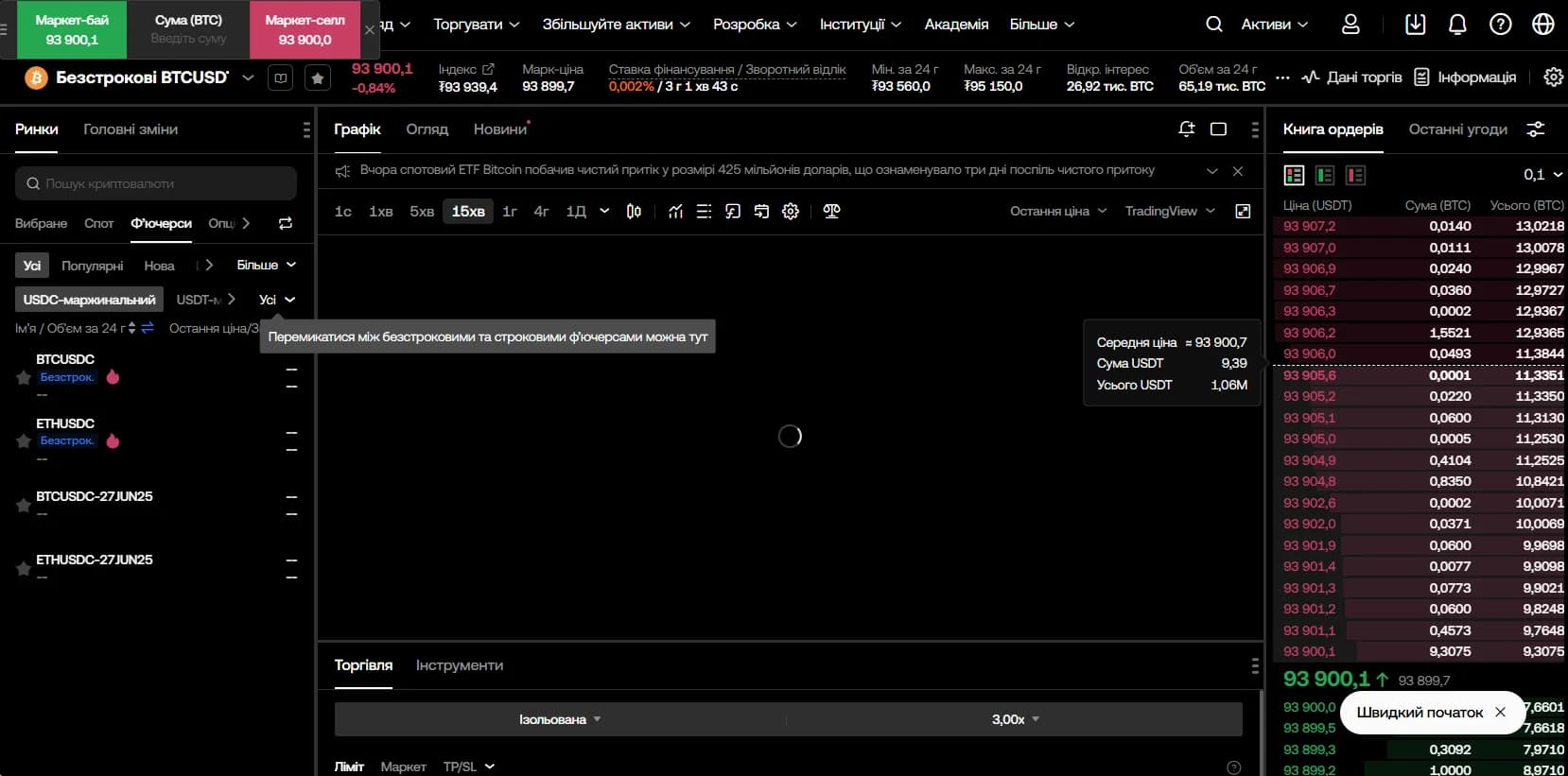Open the Торгувати dropdown menu
Image resolution: width=1568 pixels, height=776 pixels.
tap(477, 25)
